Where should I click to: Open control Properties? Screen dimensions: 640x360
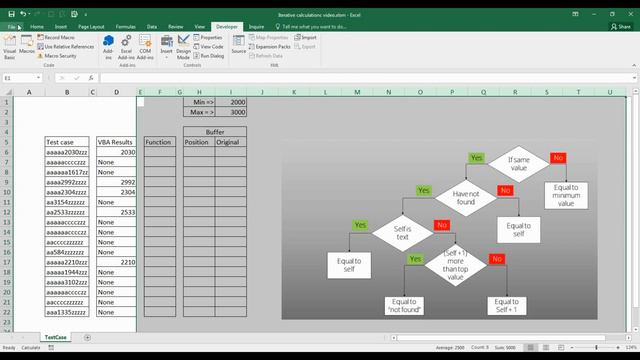tap(208, 37)
